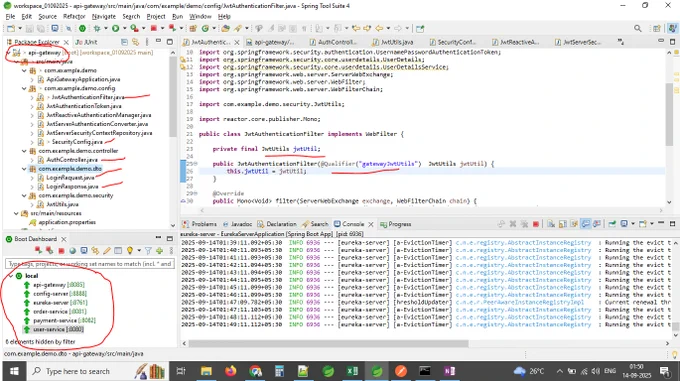Click Link with Editor in Package Explorer

point(136,42)
